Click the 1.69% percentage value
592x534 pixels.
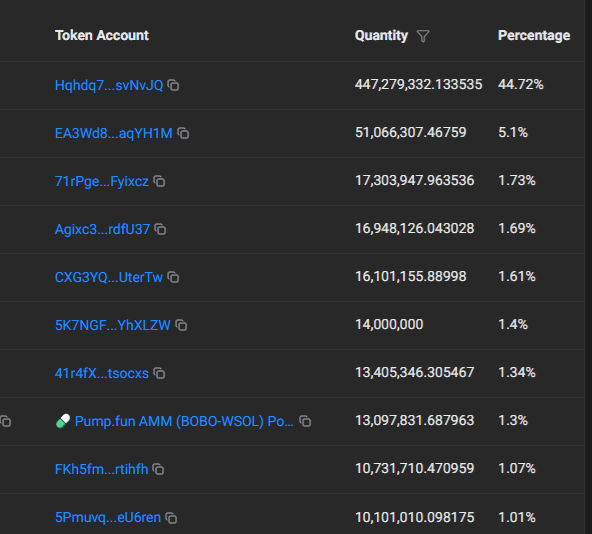click(x=517, y=228)
